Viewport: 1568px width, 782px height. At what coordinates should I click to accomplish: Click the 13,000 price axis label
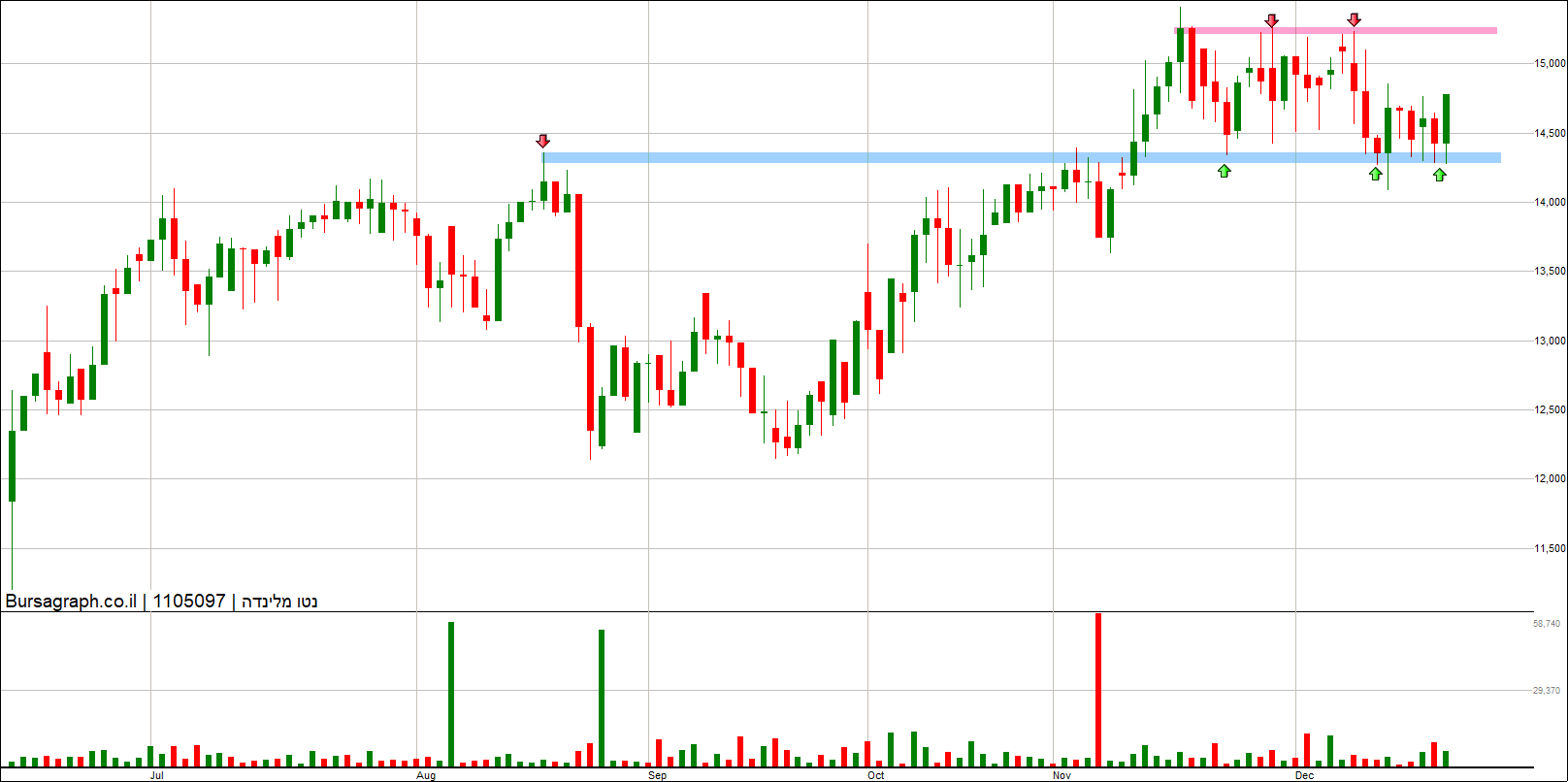click(1550, 342)
